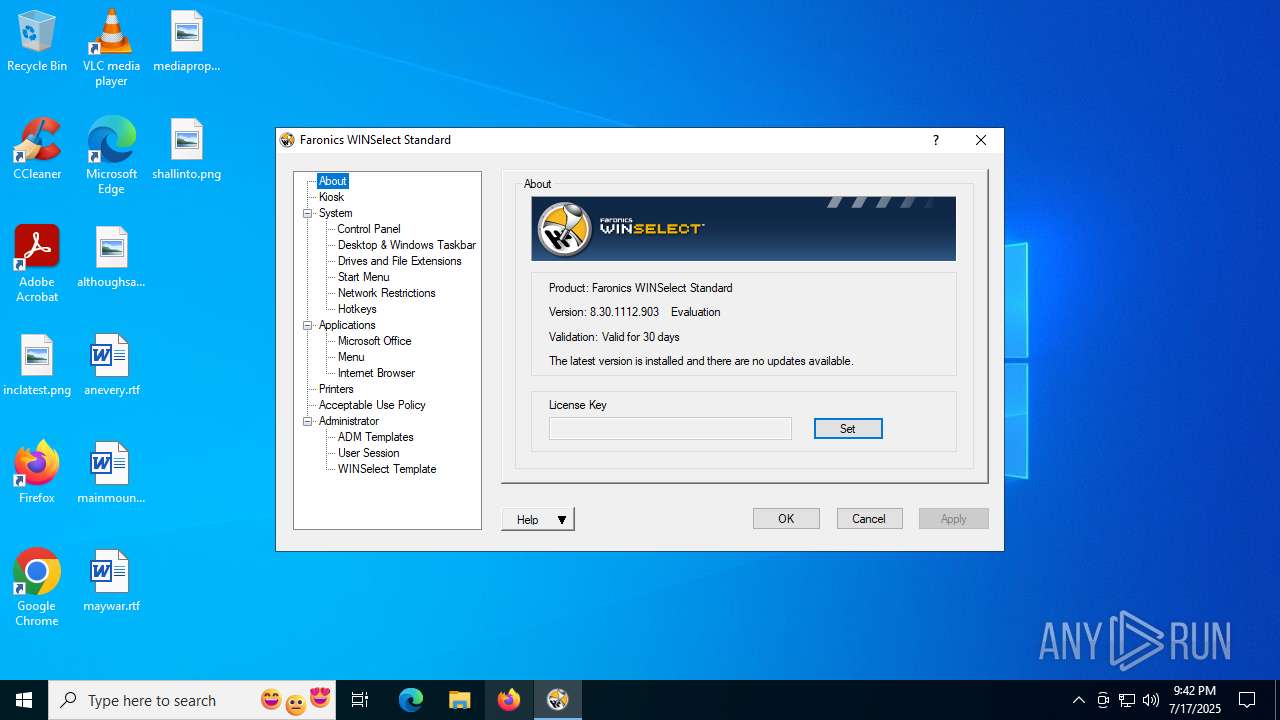1280x720 pixels.
Task: Select the althoughsa... image file on desktop
Action: pos(111,258)
